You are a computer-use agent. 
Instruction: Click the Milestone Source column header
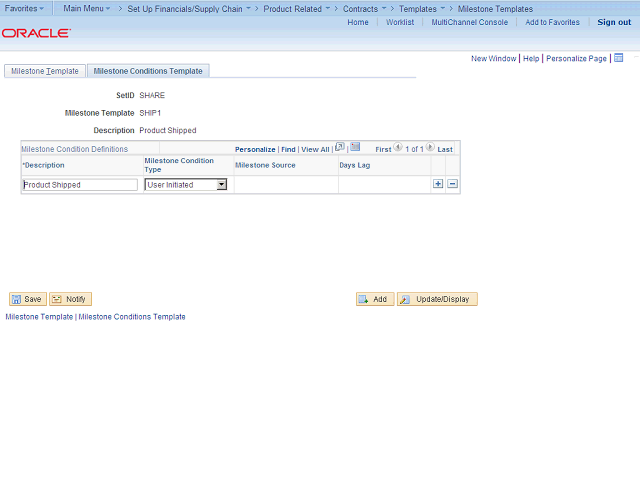pos(265,165)
